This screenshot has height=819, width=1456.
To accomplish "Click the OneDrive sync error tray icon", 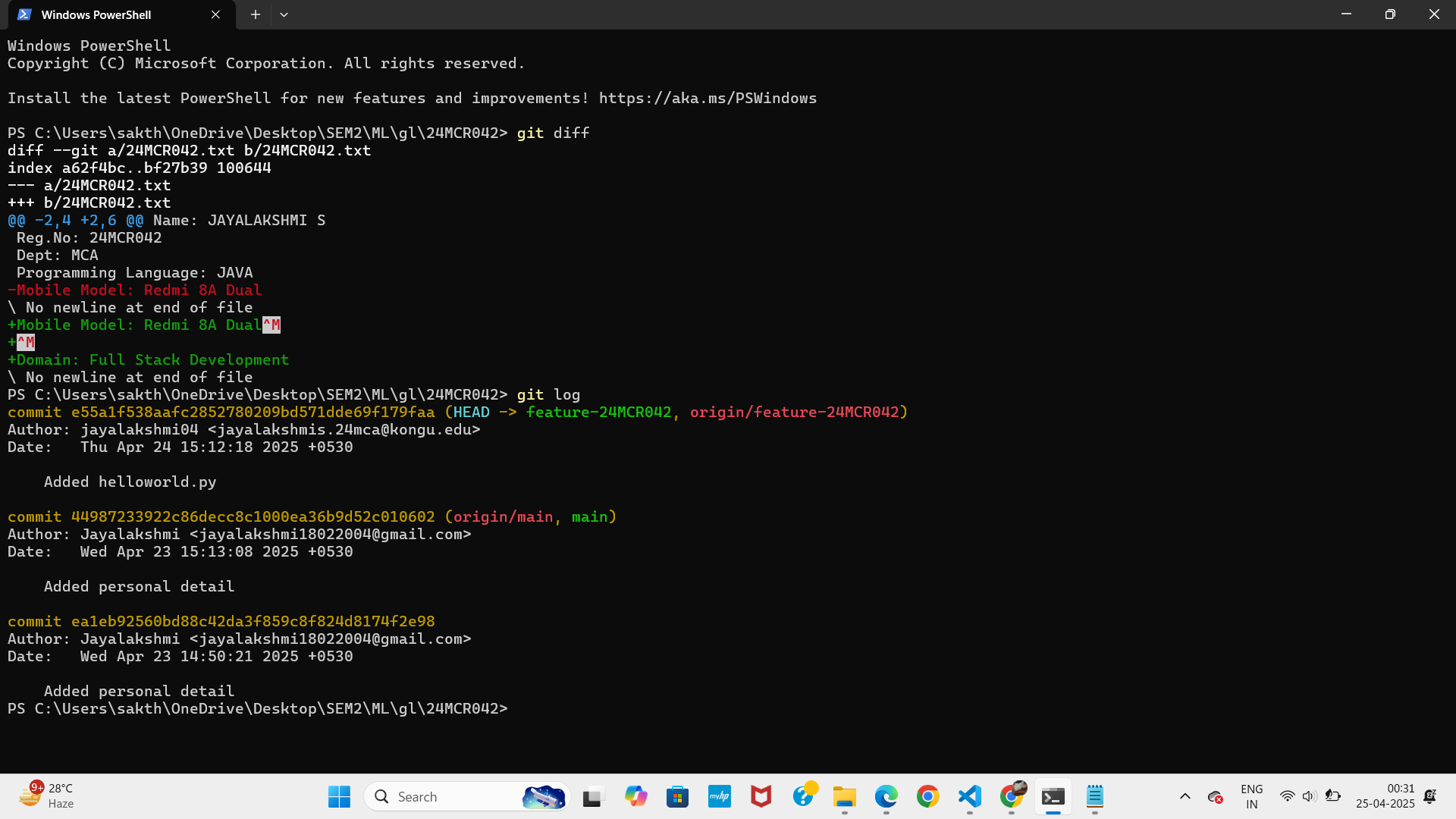I will tap(1215, 796).
